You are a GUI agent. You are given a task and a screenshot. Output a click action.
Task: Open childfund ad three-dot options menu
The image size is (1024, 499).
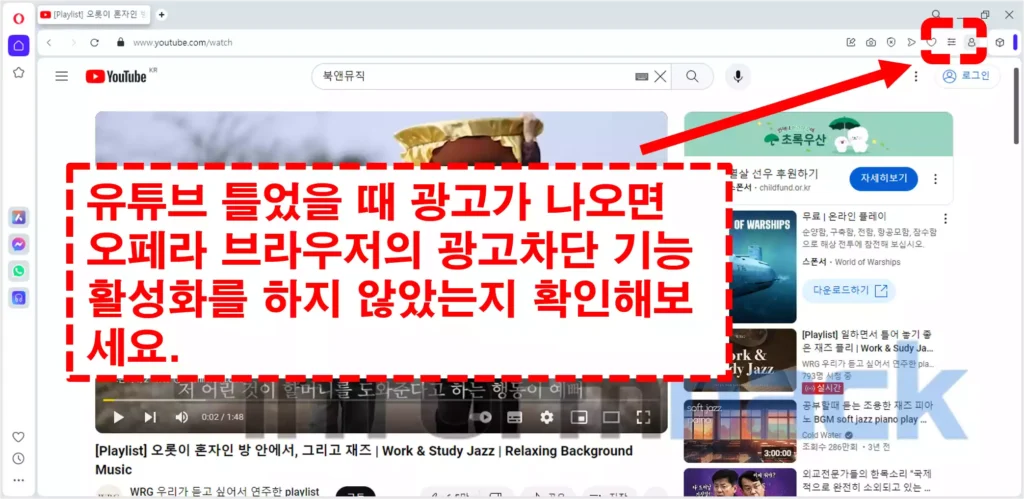(935, 178)
